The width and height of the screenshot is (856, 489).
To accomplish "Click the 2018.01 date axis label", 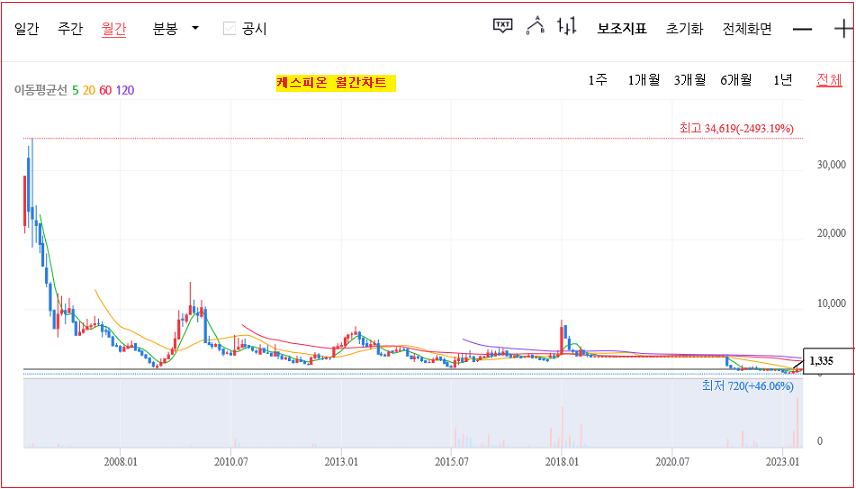I will [562, 462].
